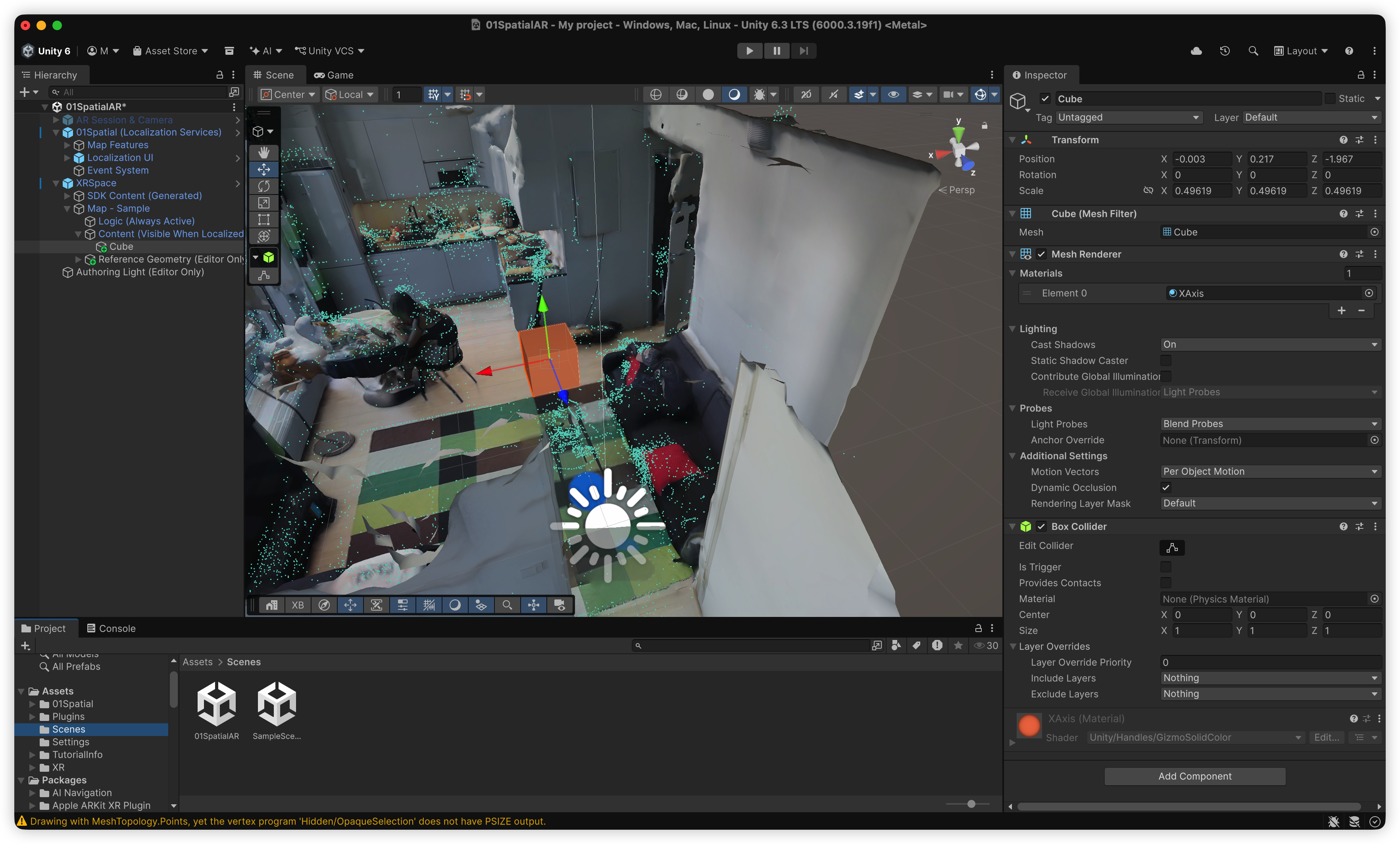Image resolution: width=1400 pixels, height=844 pixels.
Task: Click the Edit Box Collider tool icon
Action: pyautogui.click(x=263, y=276)
